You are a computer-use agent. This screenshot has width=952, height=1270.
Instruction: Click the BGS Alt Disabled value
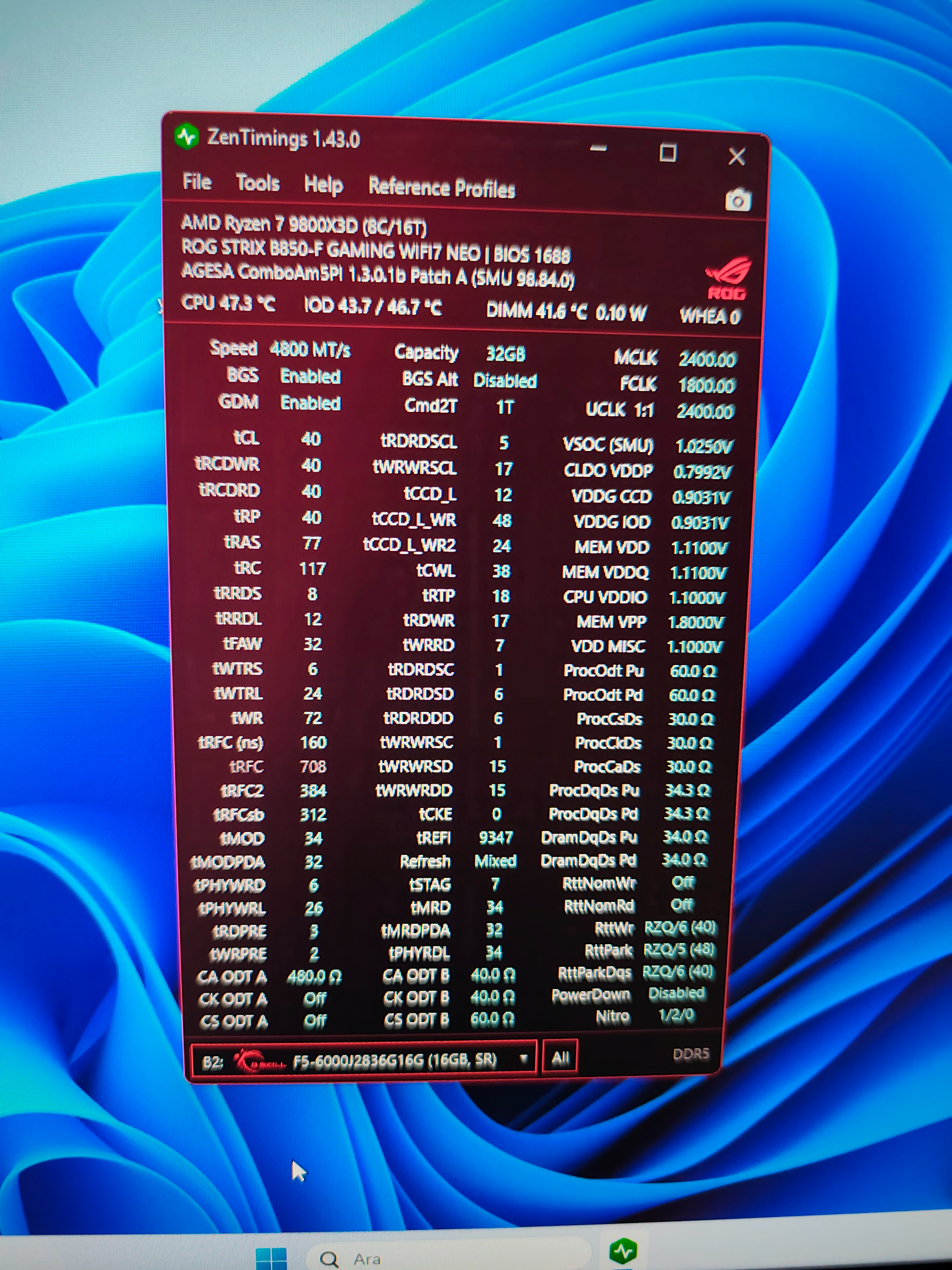tap(505, 381)
